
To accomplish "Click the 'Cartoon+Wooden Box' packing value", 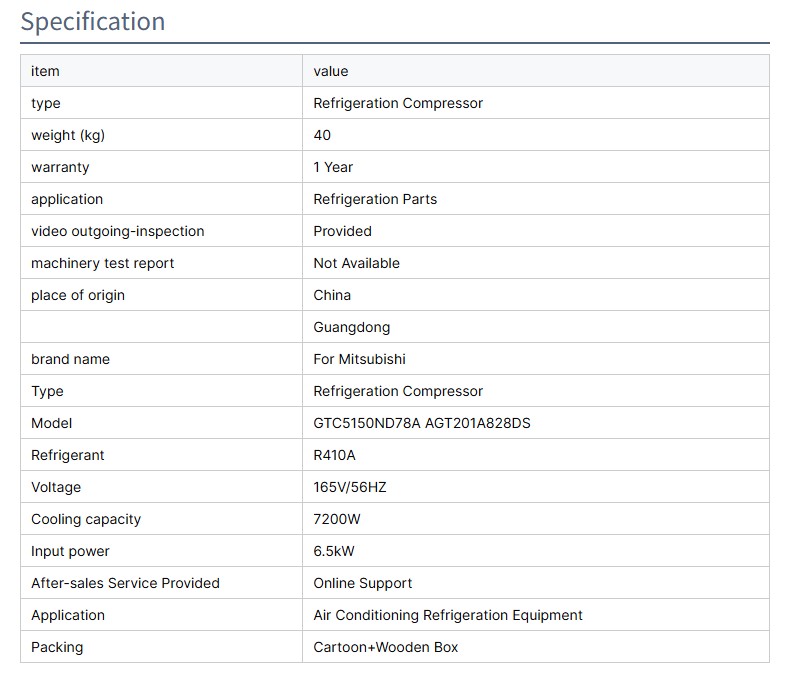I will click(385, 647).
